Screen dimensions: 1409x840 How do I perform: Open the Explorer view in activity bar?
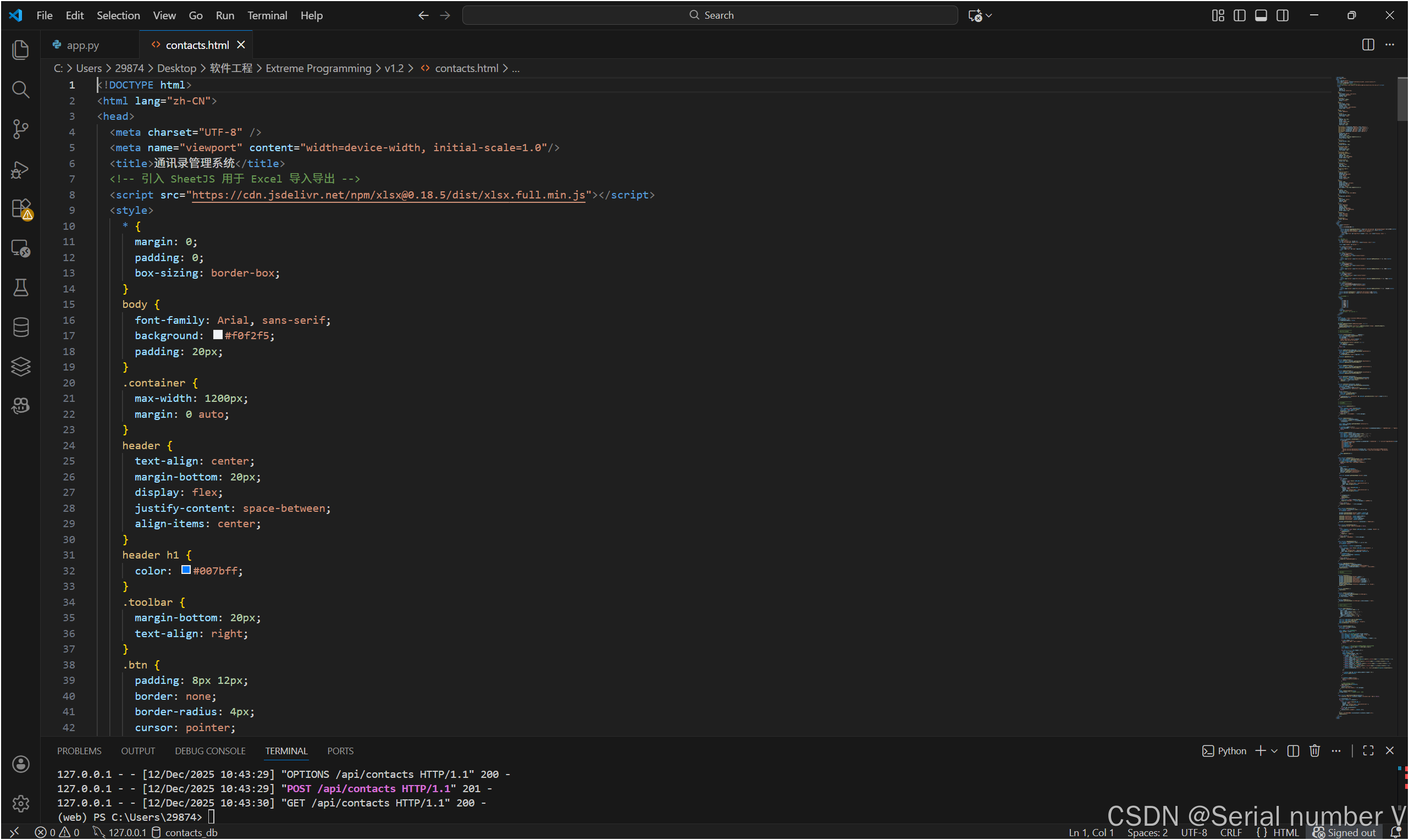pos(20,50)
